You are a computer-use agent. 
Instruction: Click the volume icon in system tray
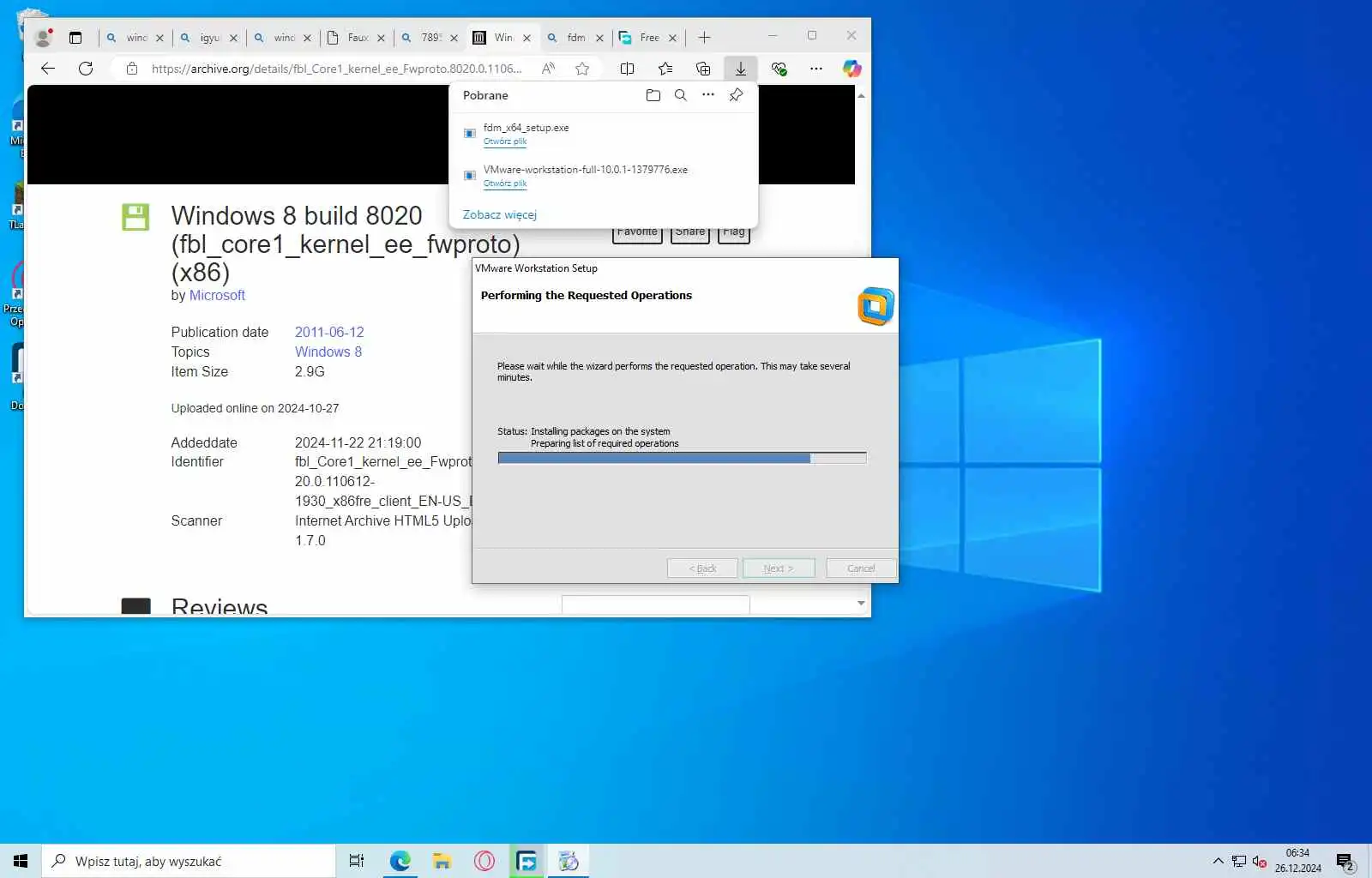(1260, 861)
